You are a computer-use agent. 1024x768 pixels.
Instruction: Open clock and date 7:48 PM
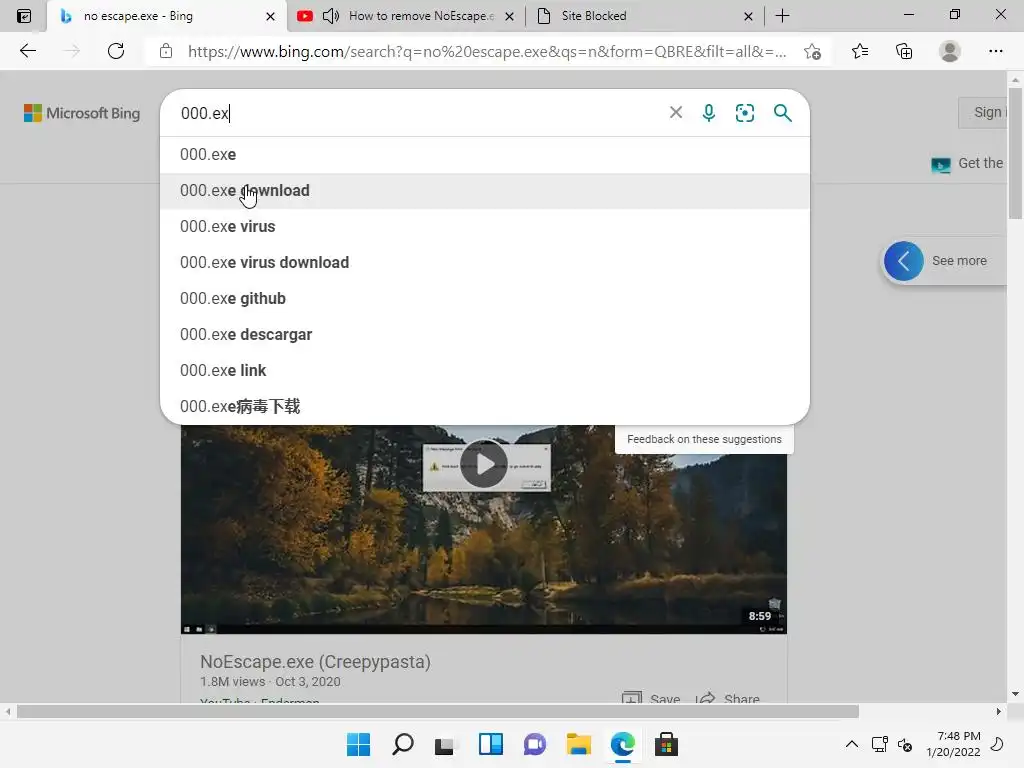[x=953, y=744]
